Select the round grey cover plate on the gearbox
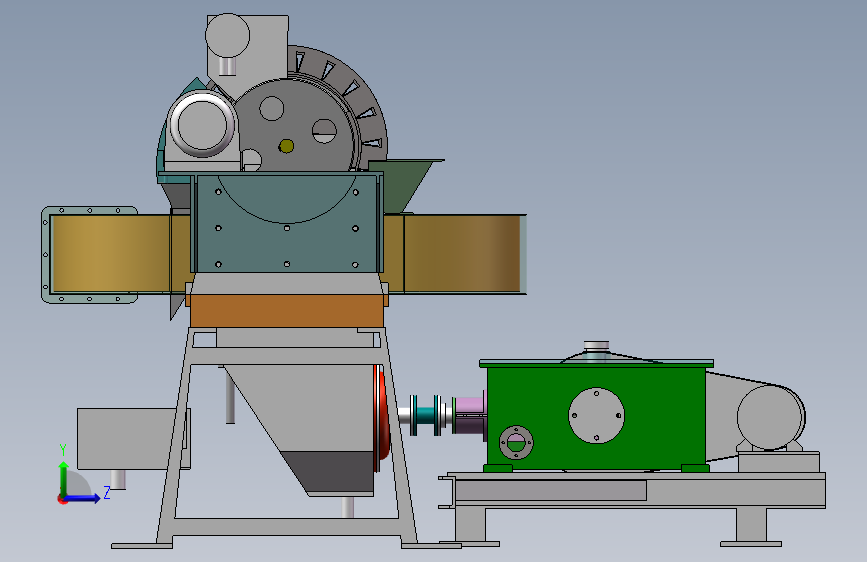This screenshot has height=562, width=867. [597, 415]
